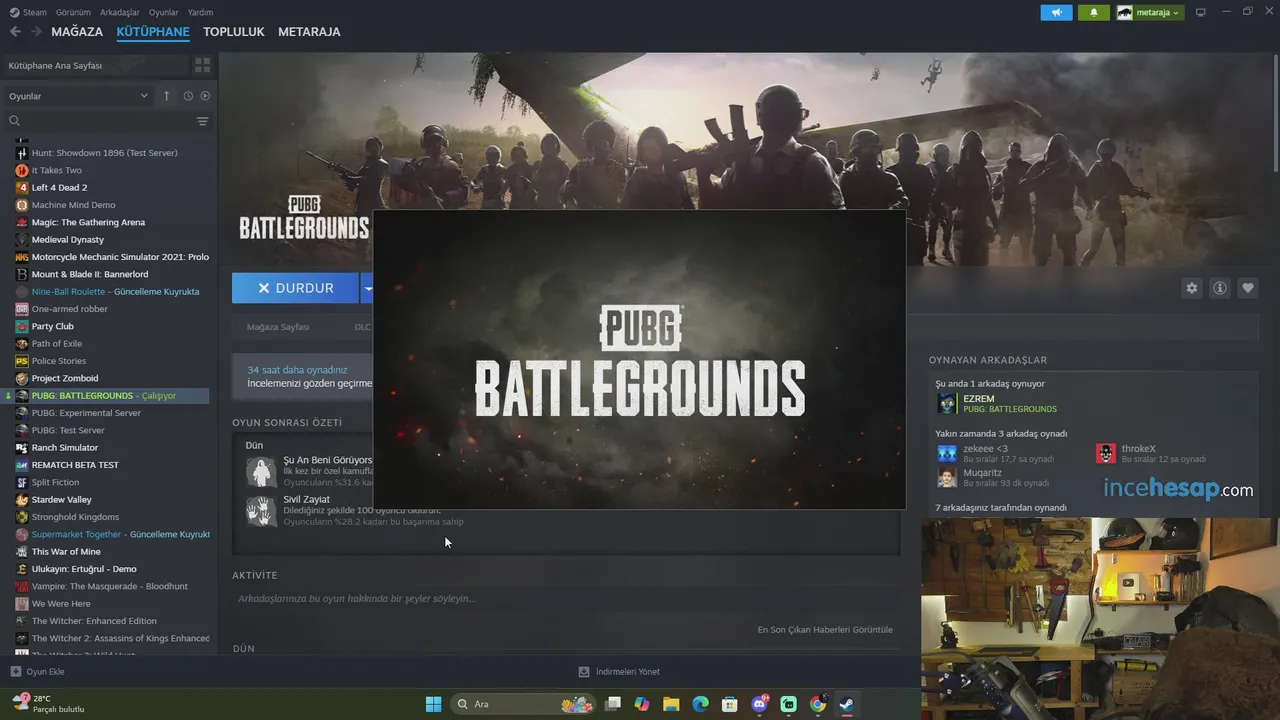The height and width of the screenshot is (720, 1280).
Task: Open the Arkadaşlar menu
Action: click(120, 12)
